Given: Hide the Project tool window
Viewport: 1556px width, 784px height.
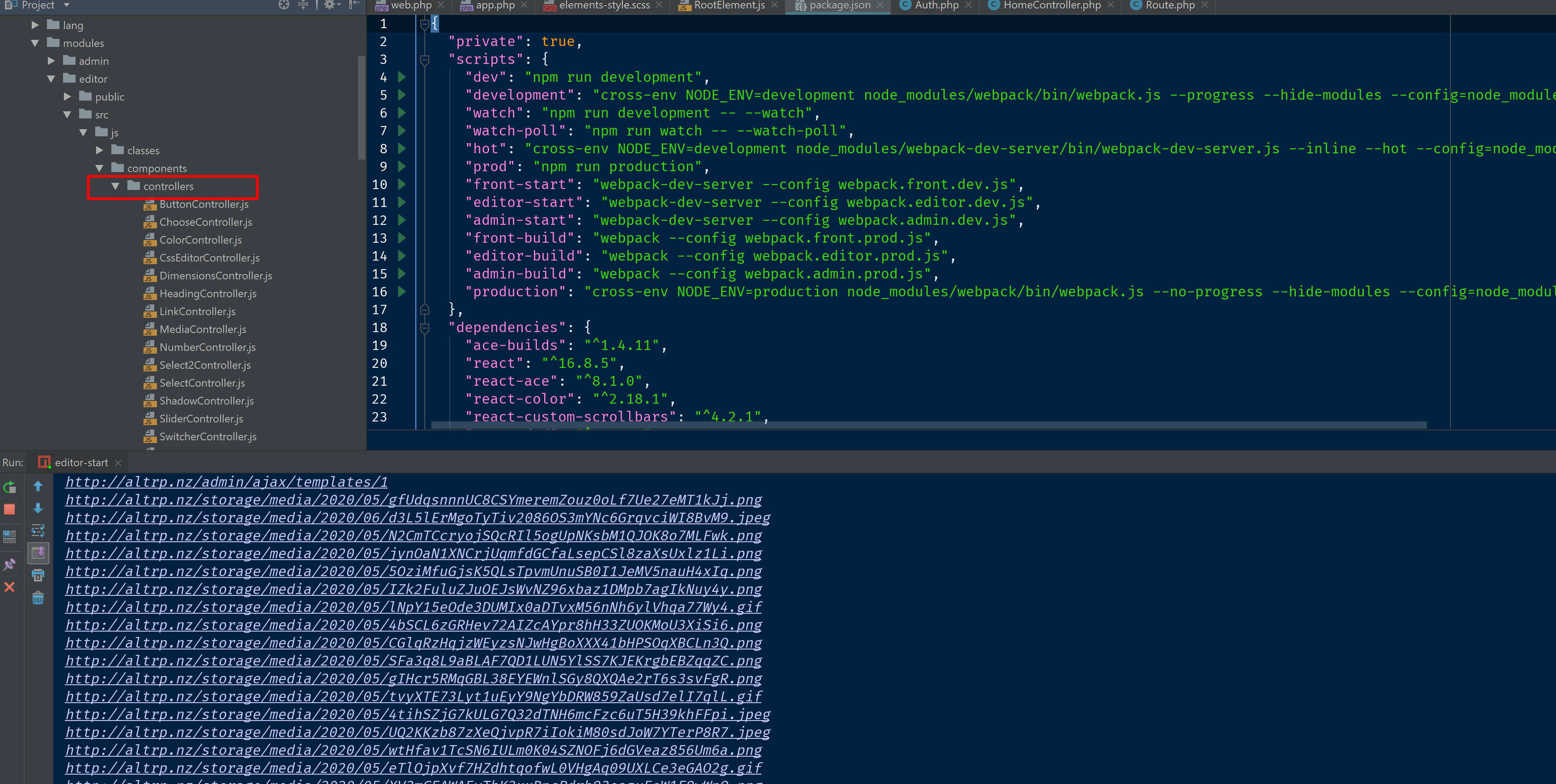Looking at the screenshot, I should click(355, 5).
